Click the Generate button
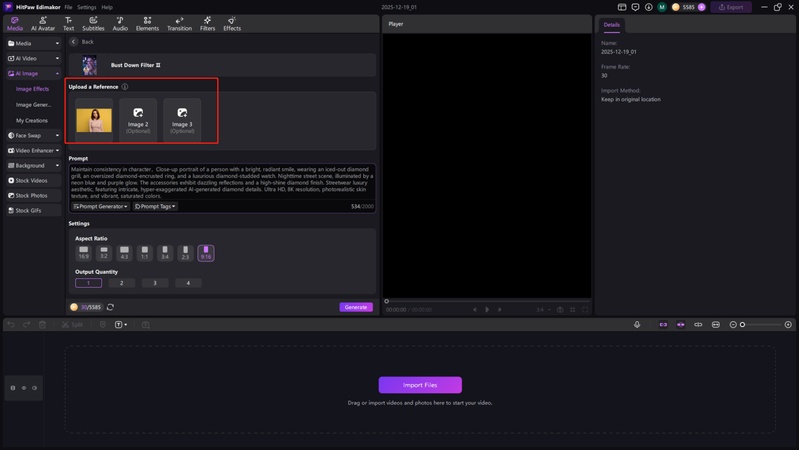 (356, 307)
